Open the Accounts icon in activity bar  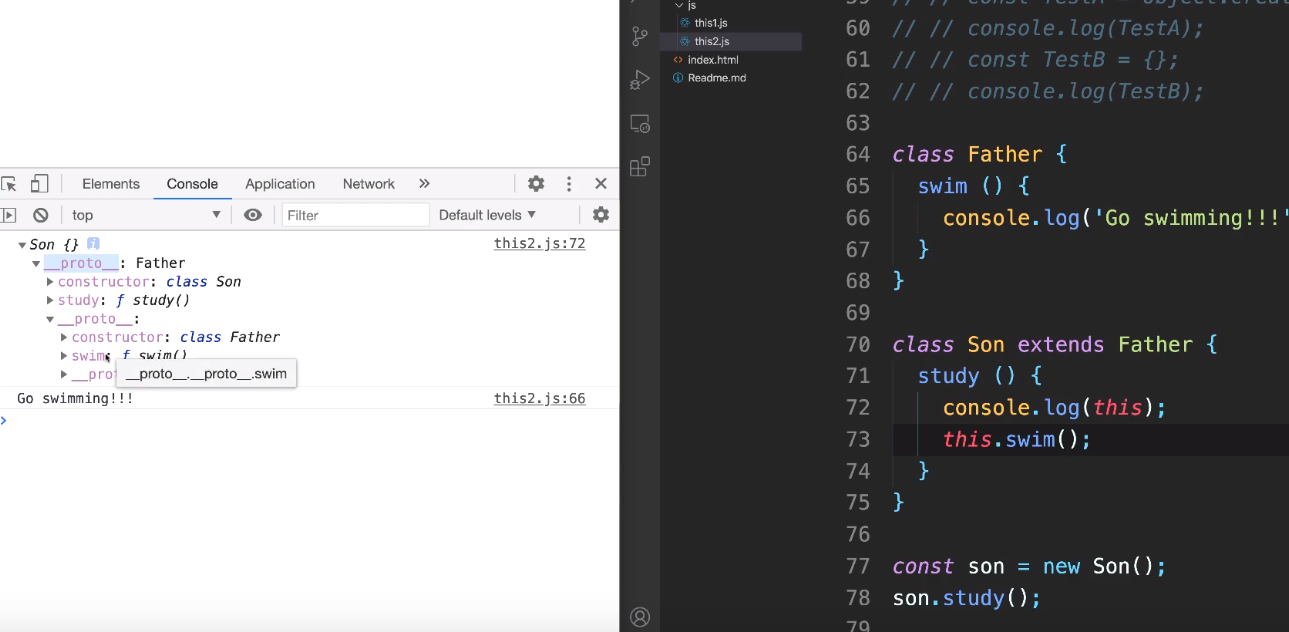(640, 617)
